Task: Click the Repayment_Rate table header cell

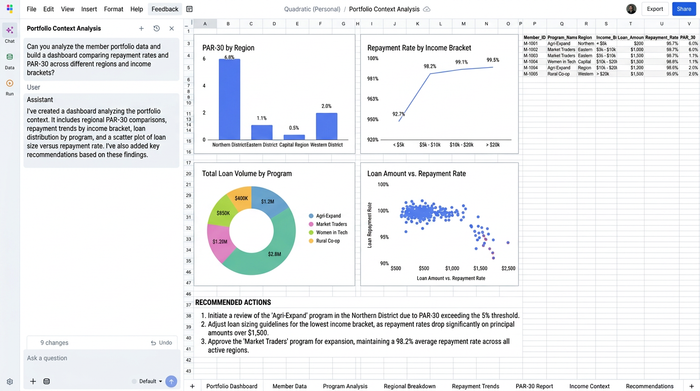Action: pyautogui.click(x=662, y=37)
